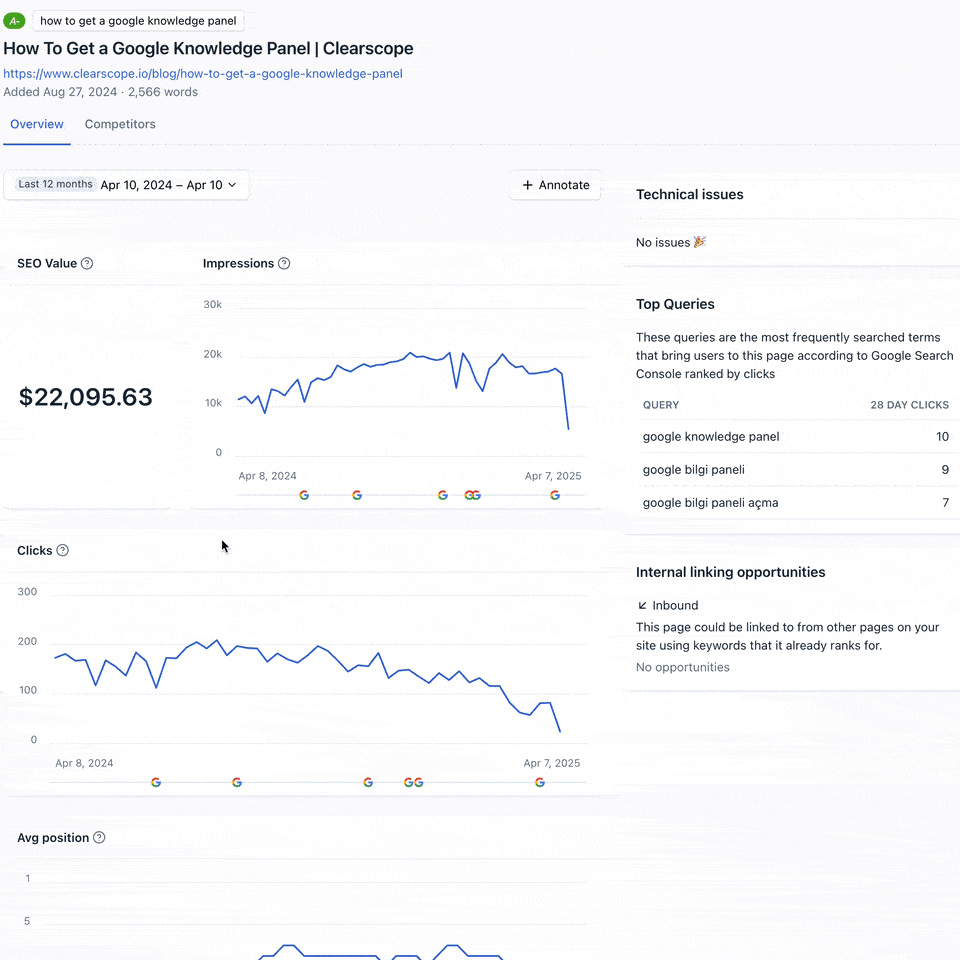Click the 28 DAY CLICKS column header
The image size is (960, 960).
click(x=909, y=405)
